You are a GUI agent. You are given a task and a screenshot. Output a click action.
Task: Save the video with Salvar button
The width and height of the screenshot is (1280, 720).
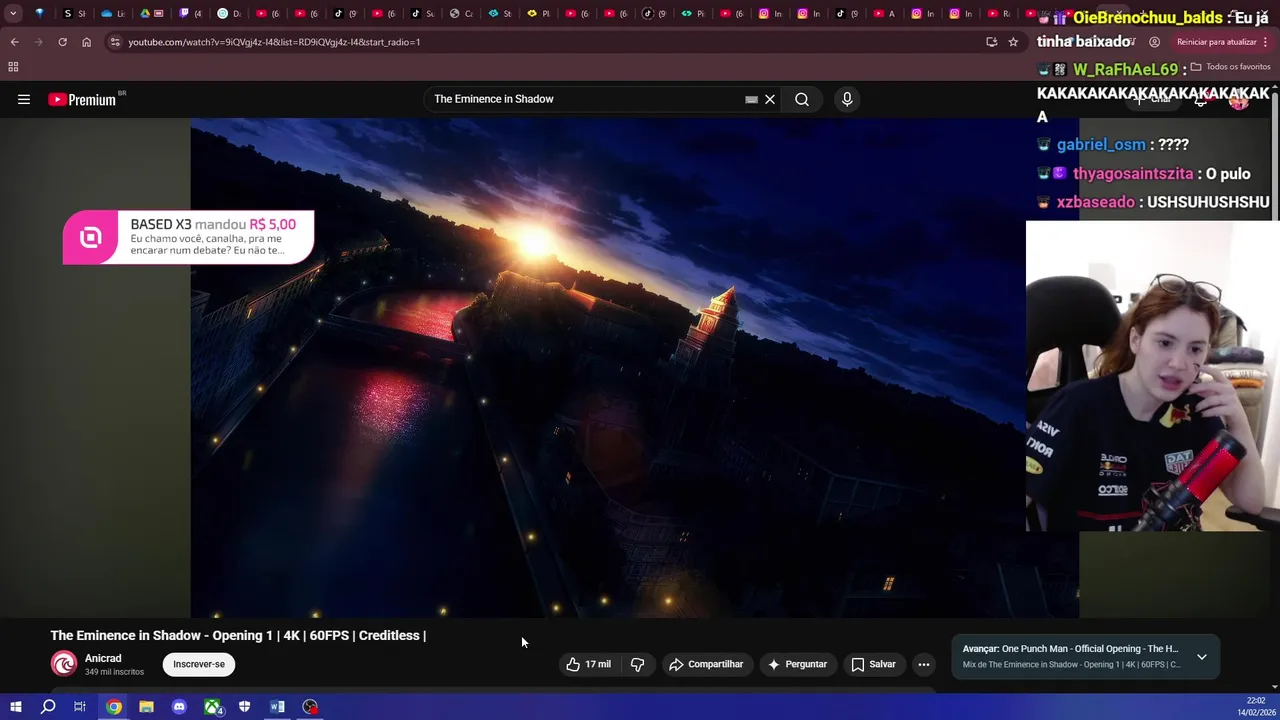click(x=873, y=664)
